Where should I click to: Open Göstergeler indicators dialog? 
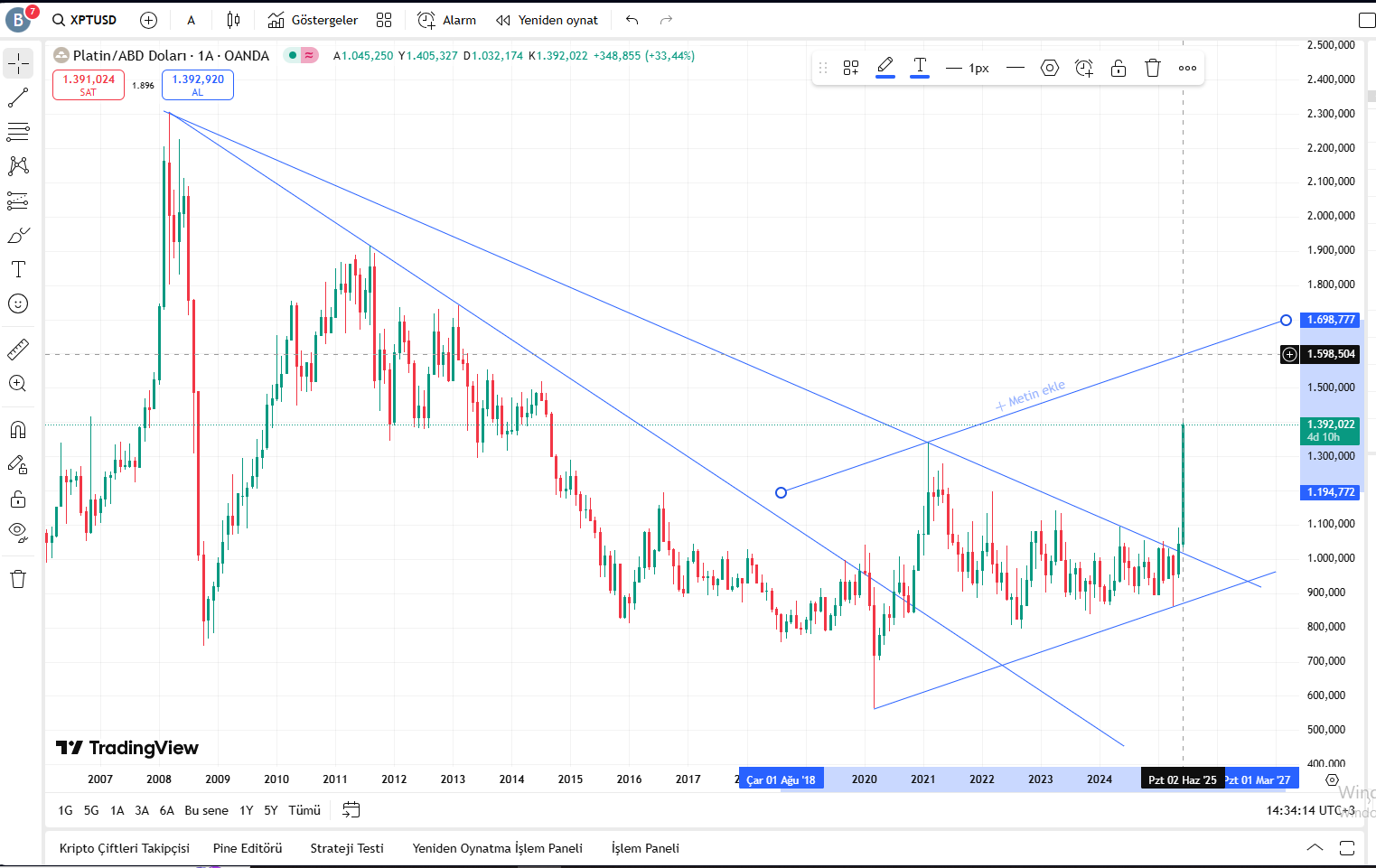pyautogui.click(x=314, y=20)
